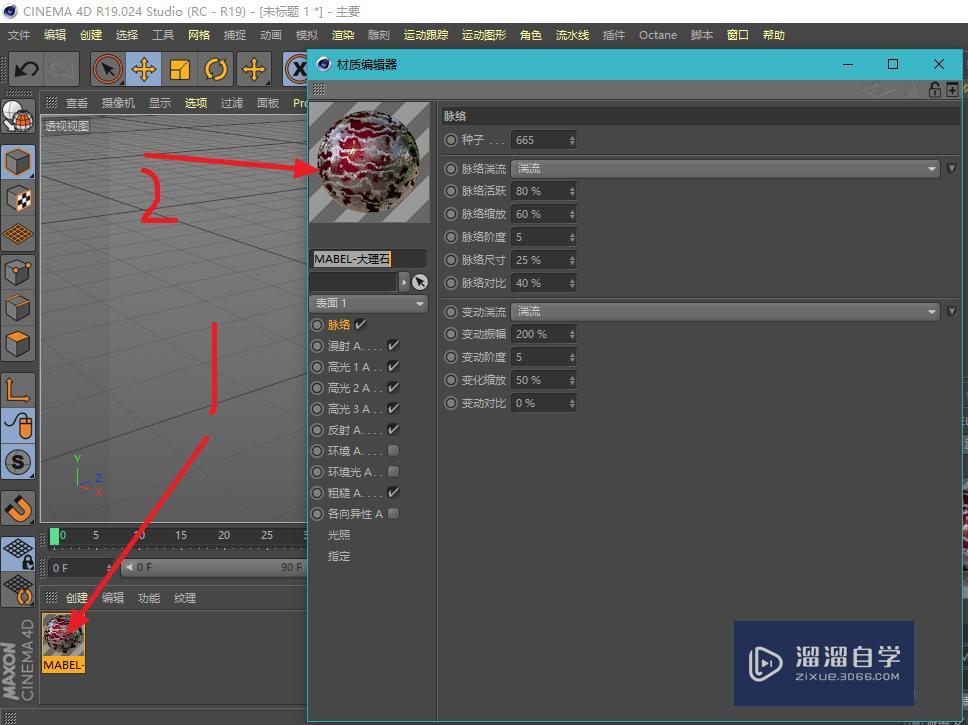
Task: Click the 脉络缩放 60 % field
Action: point(543,214)
